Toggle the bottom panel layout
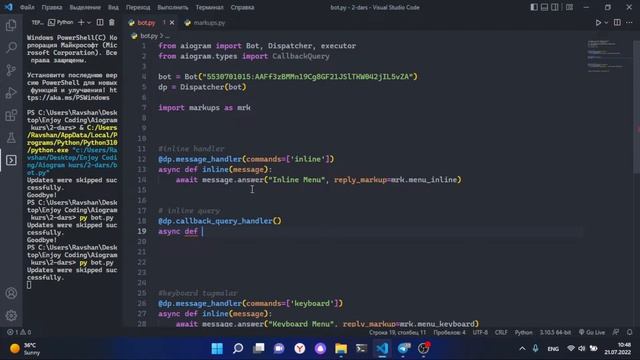Image resolution: width=640 pixels, height=360 pixels. coord(544,7)
